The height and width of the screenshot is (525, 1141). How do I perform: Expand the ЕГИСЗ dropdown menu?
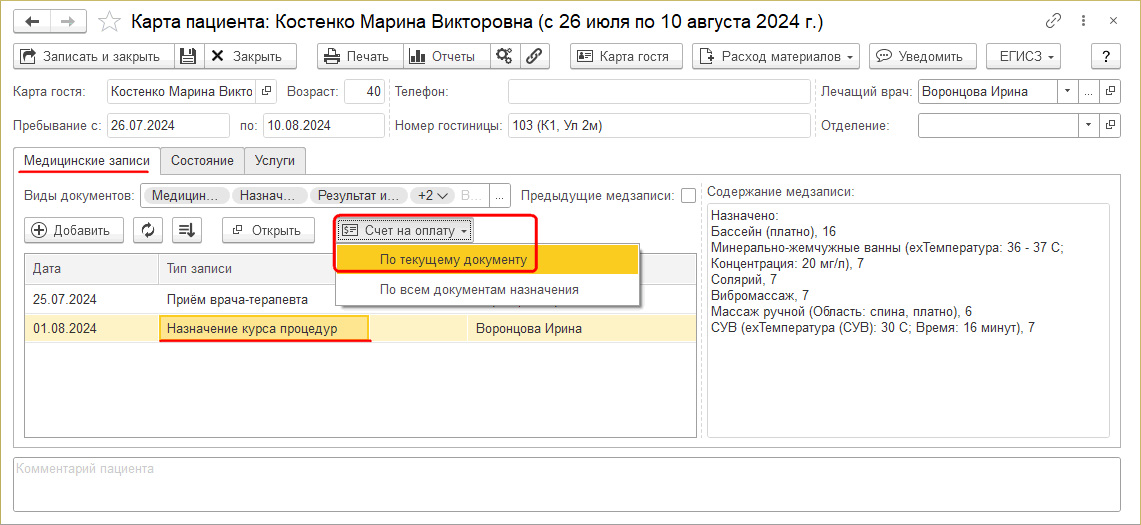pos(1024,56)
